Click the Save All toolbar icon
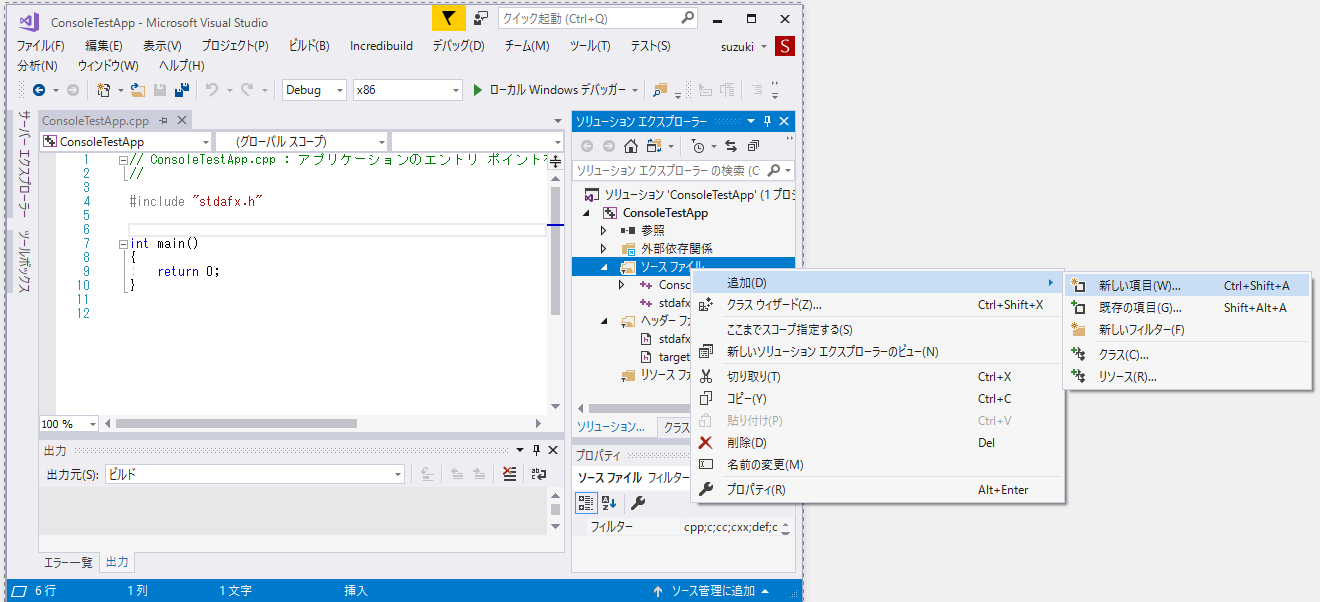 pyautogui.click(x=182, y=90)
